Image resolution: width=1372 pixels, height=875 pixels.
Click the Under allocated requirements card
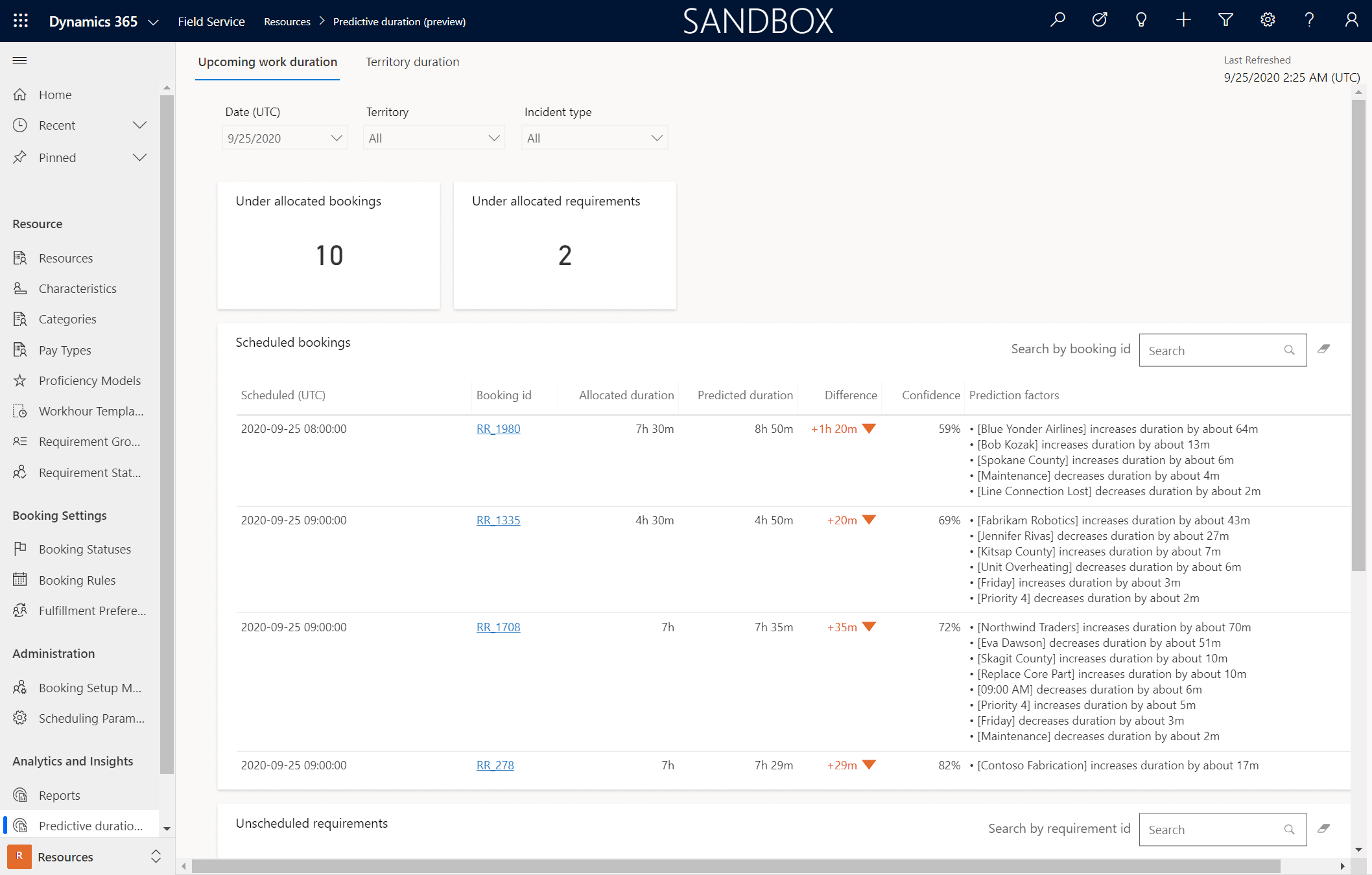[565, 246]
